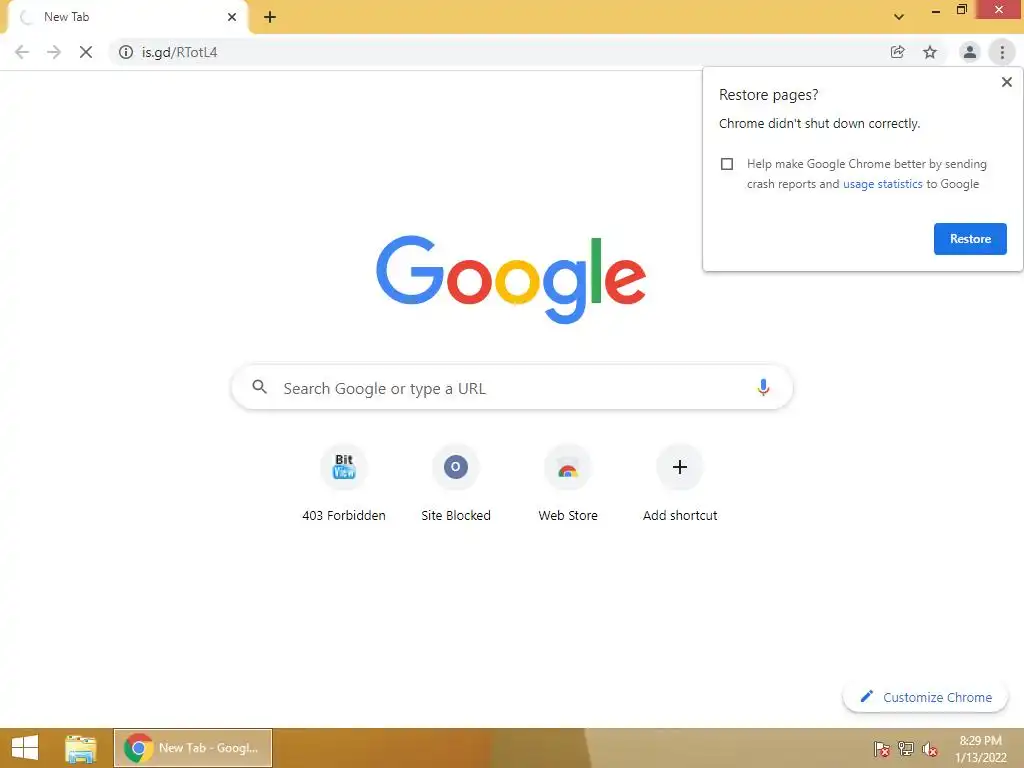Select the New Tab tab
The height and width of the screenshot is (768, 1024).
pos(127,17)
